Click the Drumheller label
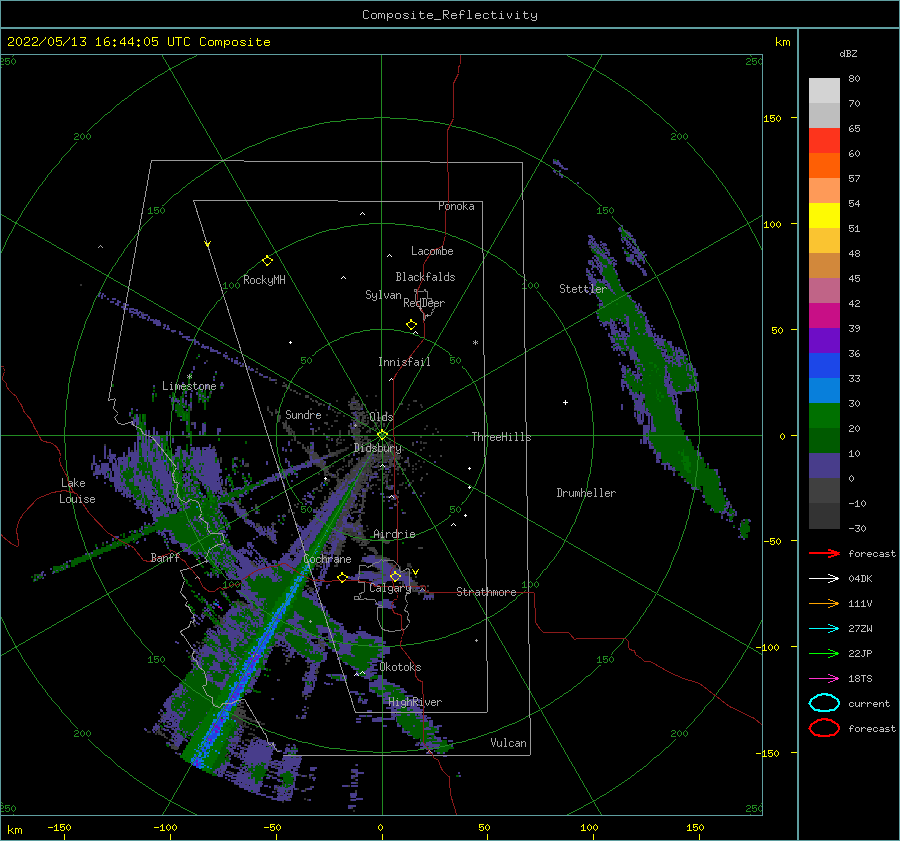The width and height of the screenshot is (900, 841). (586, 493)
